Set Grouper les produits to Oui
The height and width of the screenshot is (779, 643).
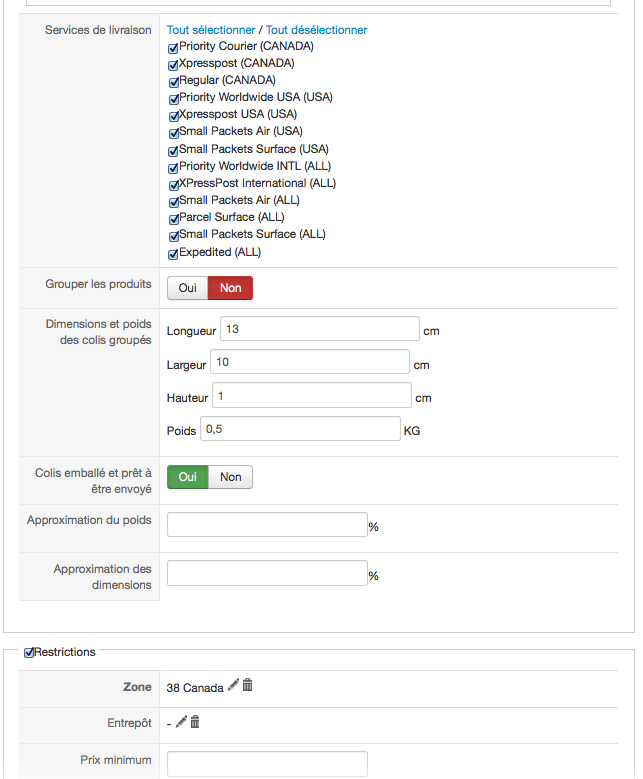[187, 288]
